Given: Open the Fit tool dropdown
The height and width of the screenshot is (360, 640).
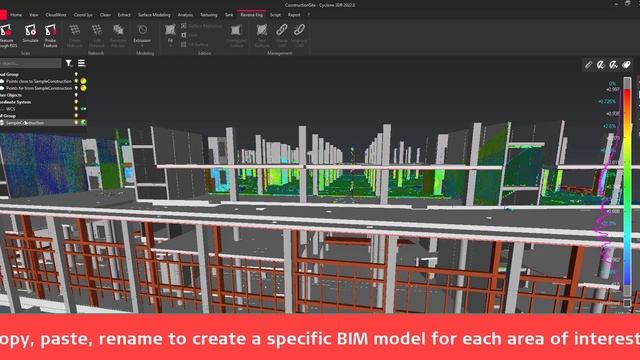Looking at the screenshot, I should click(x=170, y=35).
